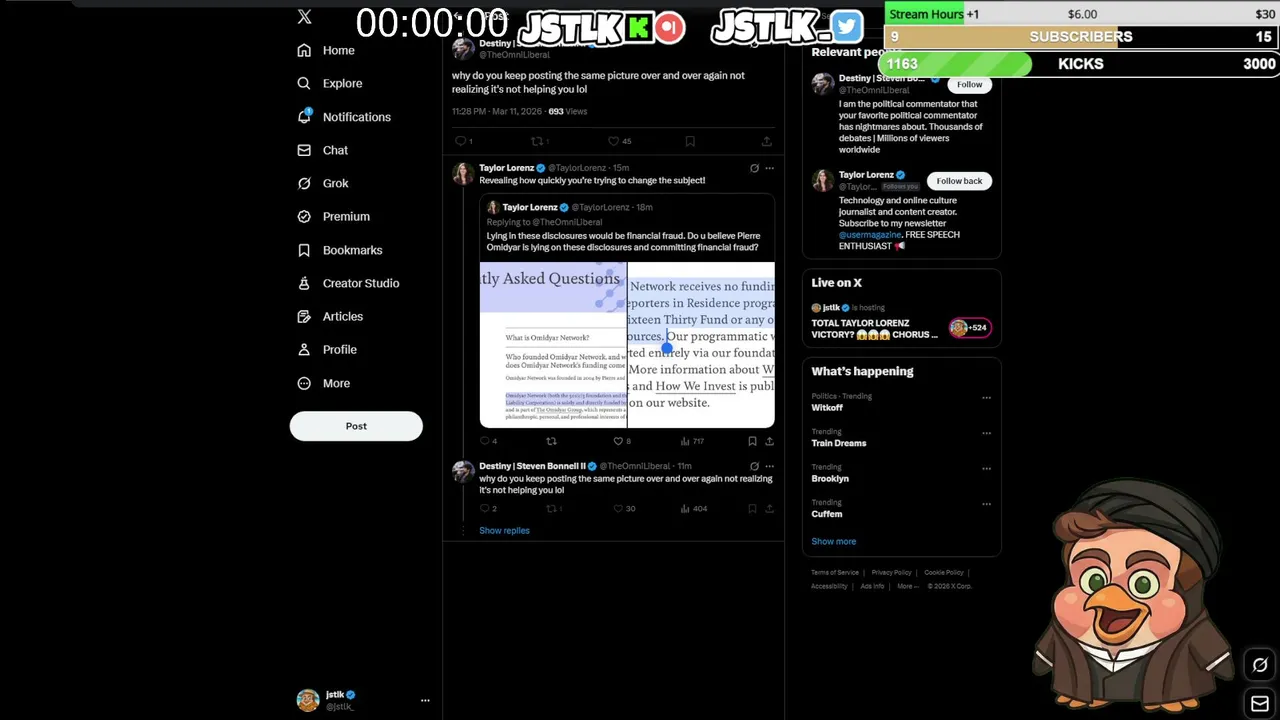Repost the top Destiny post
The width and height of the screenshot is (1280, 720).
pos(538,141)
